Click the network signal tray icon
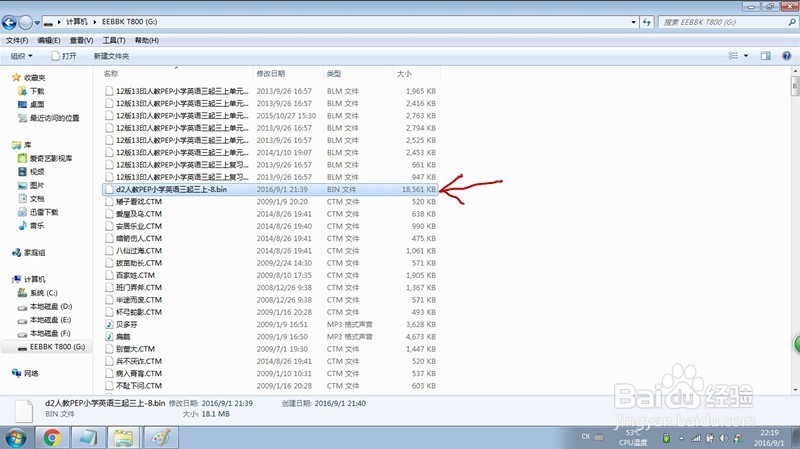 (695, 438)
